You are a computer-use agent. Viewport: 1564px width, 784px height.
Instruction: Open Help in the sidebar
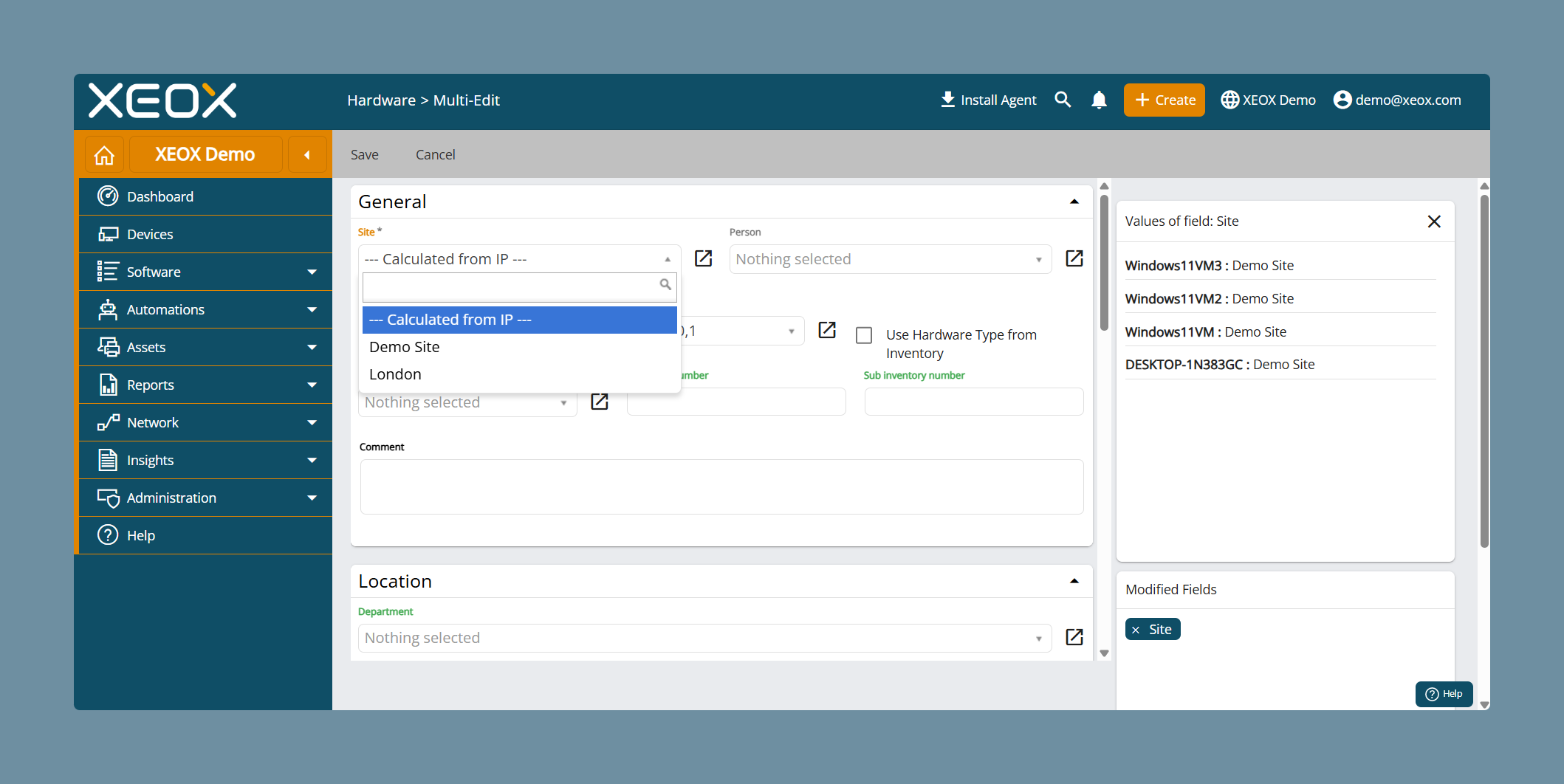click(205, 535)
